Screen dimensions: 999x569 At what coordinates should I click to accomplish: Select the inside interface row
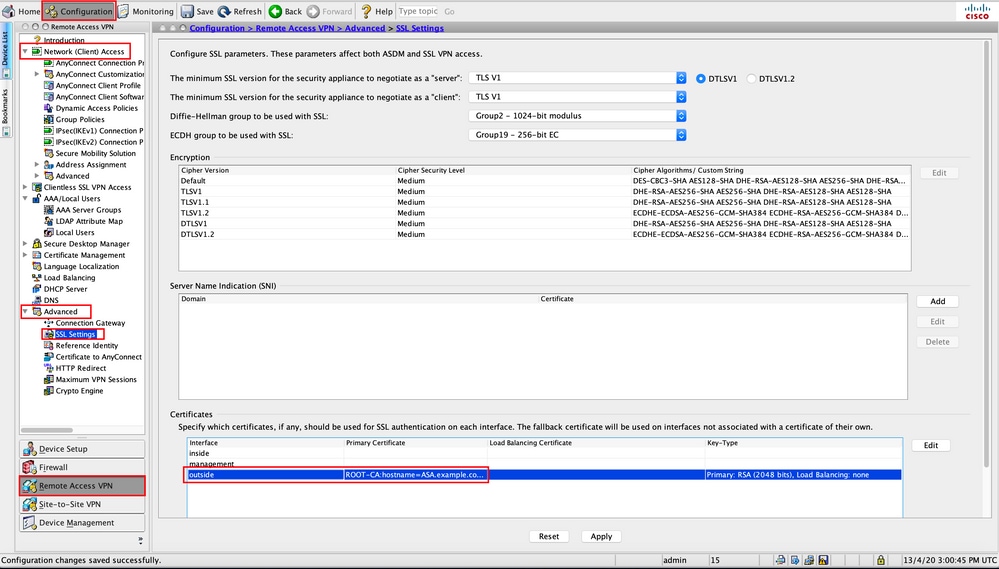[545, 453]
